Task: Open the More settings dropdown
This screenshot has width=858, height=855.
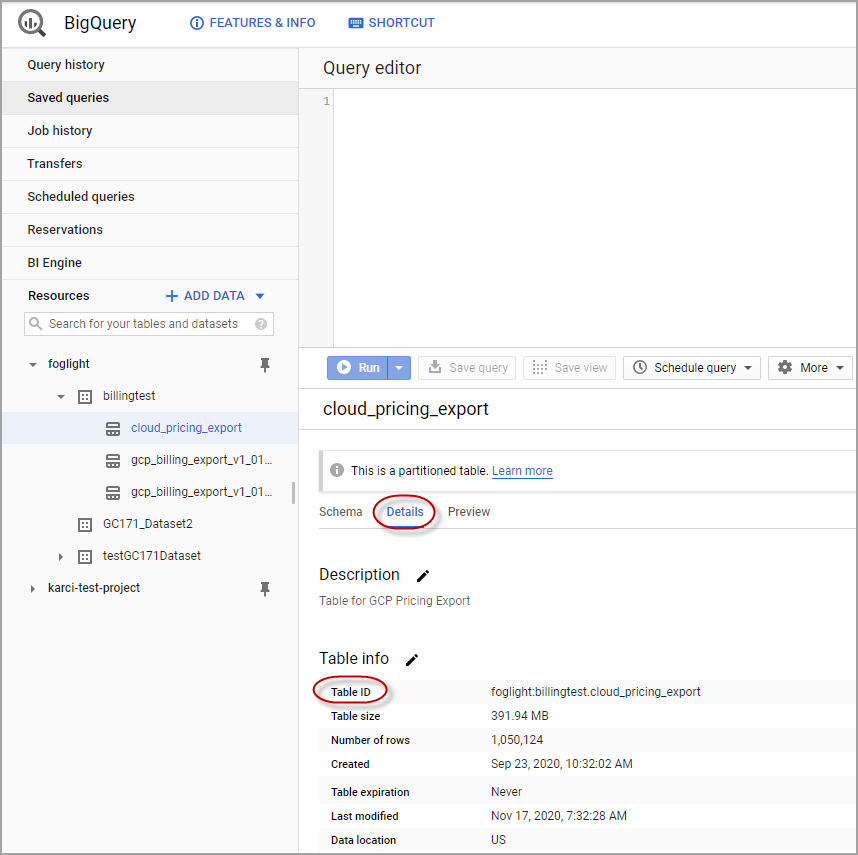Action: (x=810, y=368)
